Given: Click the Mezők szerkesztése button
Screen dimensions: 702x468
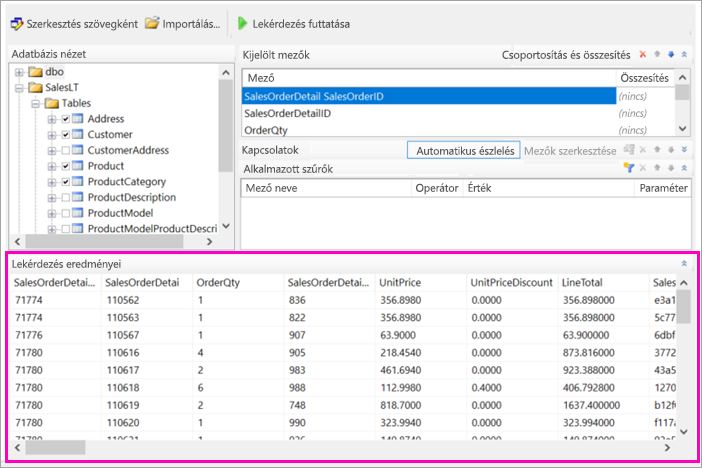Looking at the screenshot, I should [x=570, y=151].
